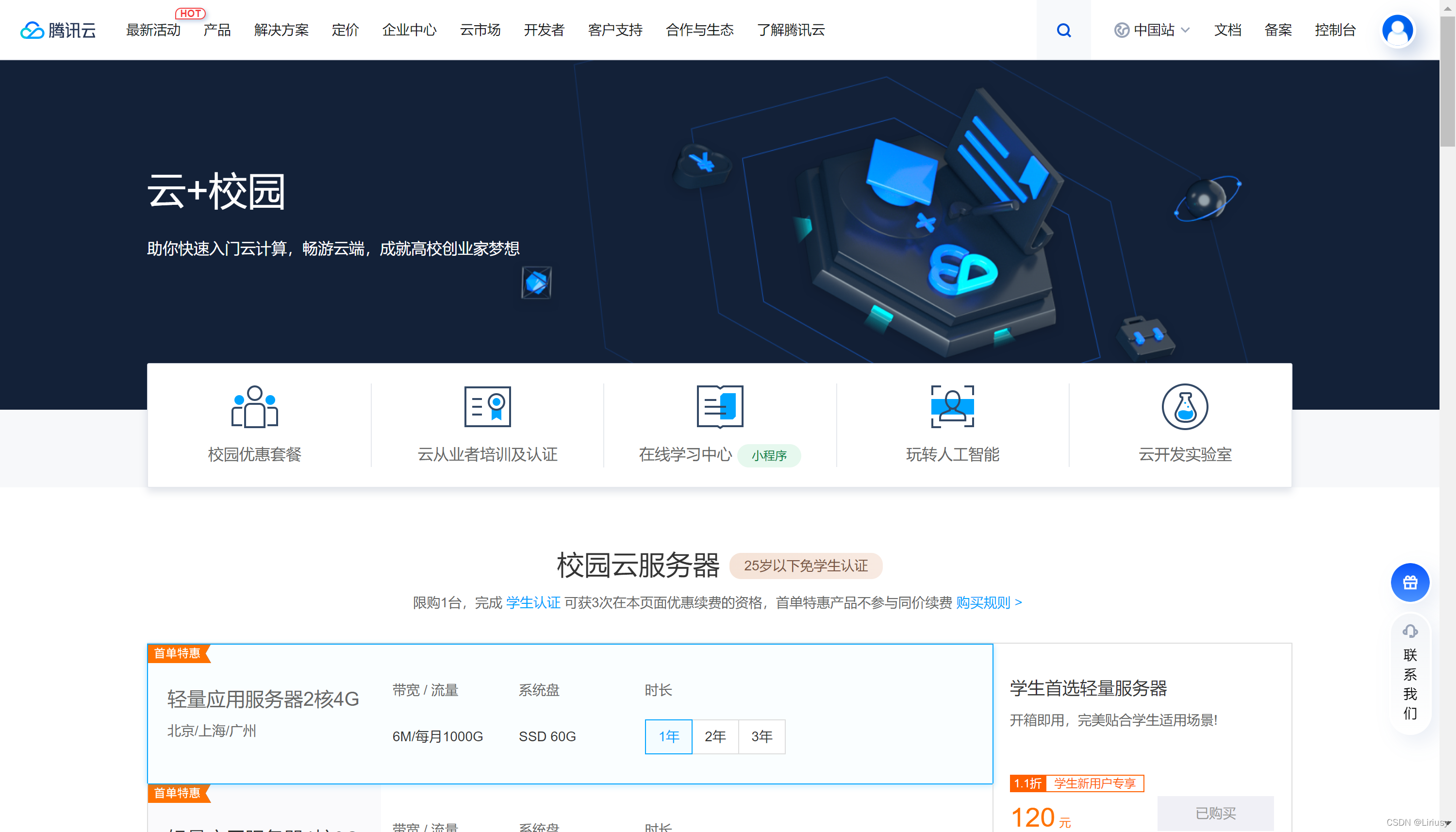Click the headset contact icon

[1410, 631]
